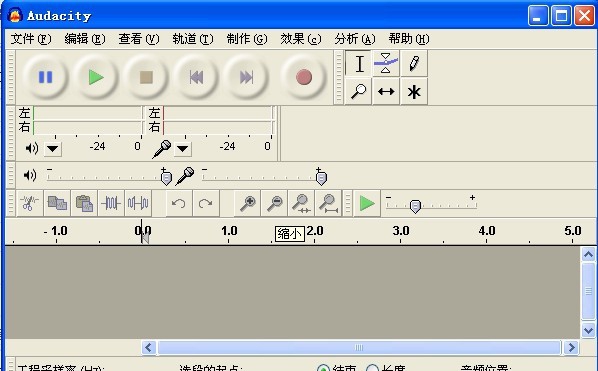This screenshot has width=598, height=371.
Task: Click the Copy icon in edit toolbar
Action: pos(57,203)
